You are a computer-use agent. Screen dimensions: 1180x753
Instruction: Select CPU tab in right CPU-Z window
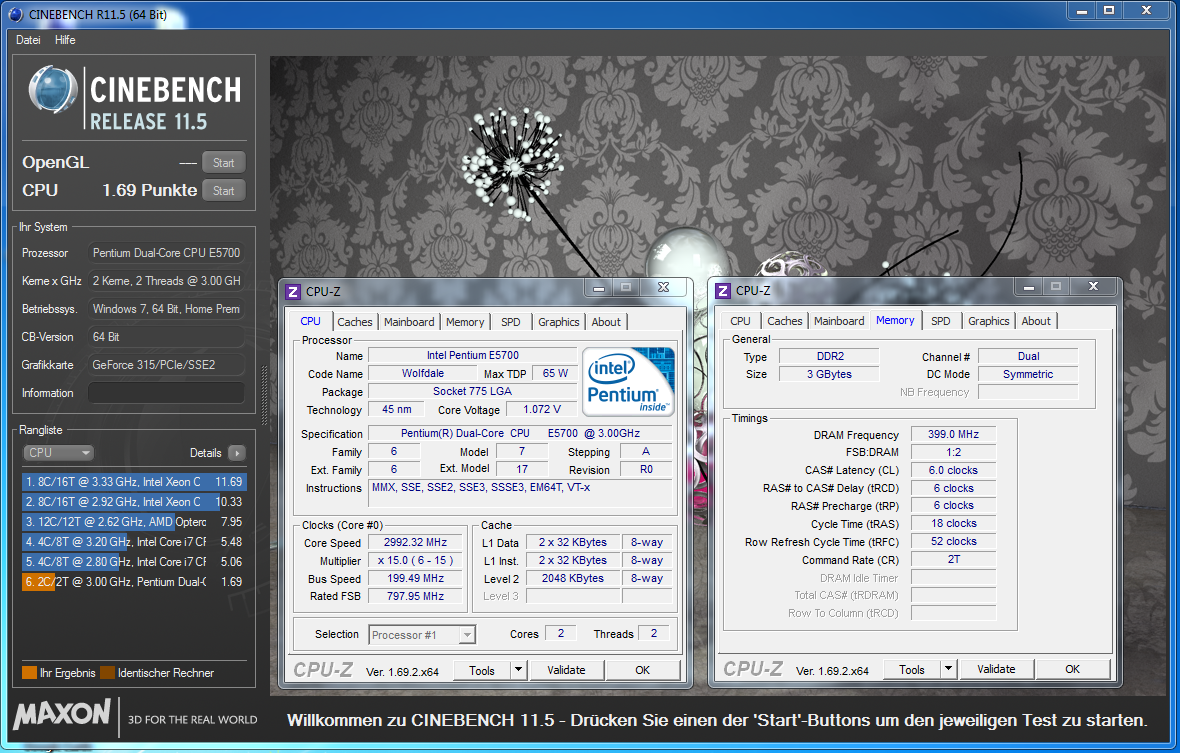pos(741,321)
